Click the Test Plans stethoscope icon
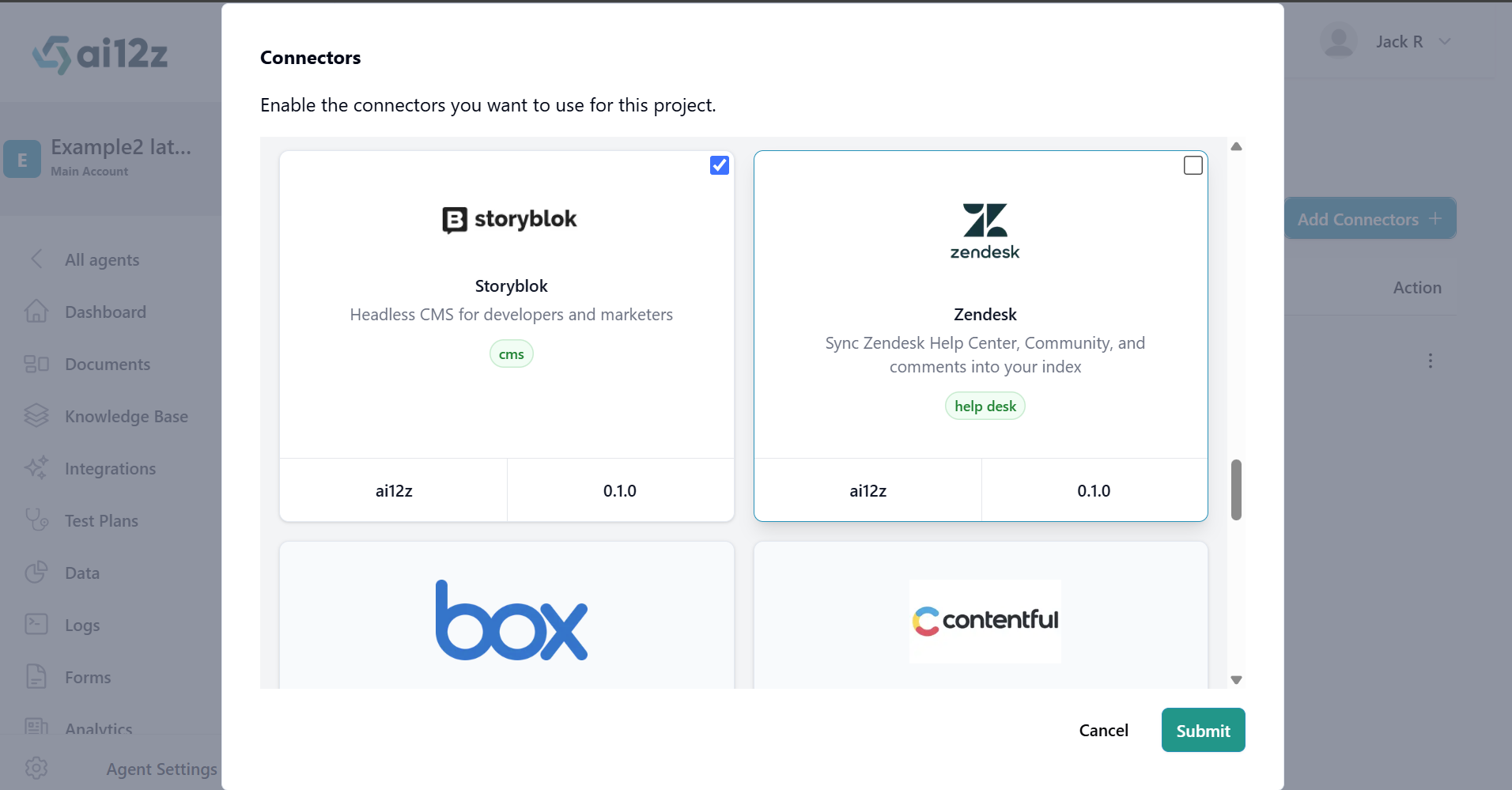Screen dimensions: 1512x790 pyautogui.click(x=36, y=520)
